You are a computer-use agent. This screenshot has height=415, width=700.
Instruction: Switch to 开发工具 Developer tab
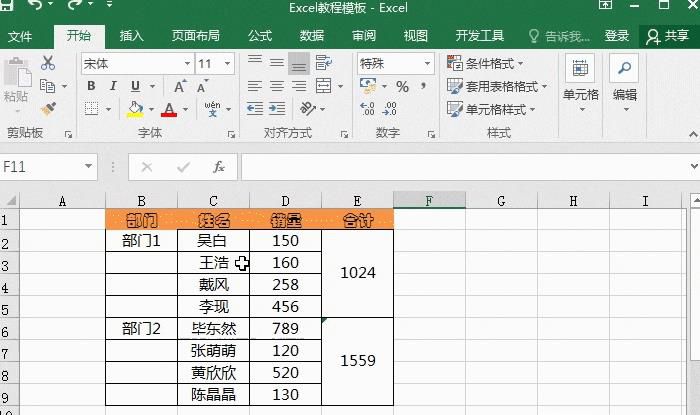tap(480, 36)
